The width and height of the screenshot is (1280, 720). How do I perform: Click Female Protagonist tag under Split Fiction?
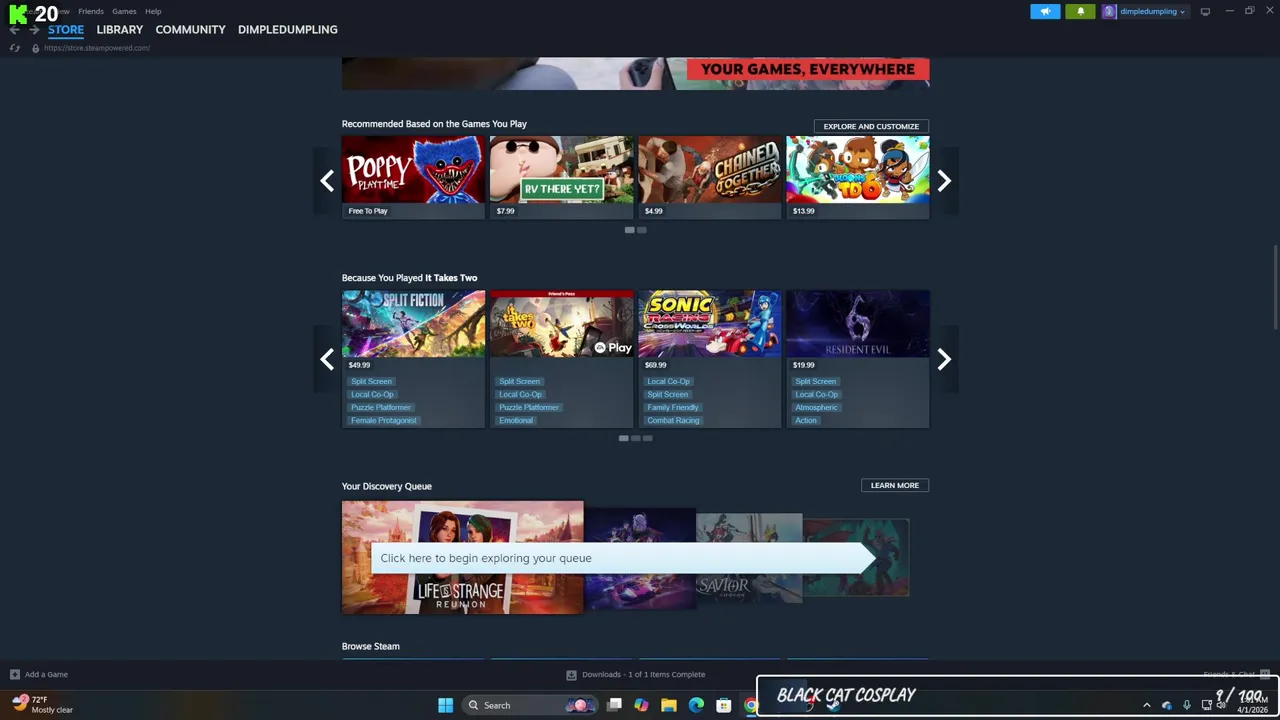(383, 421)
